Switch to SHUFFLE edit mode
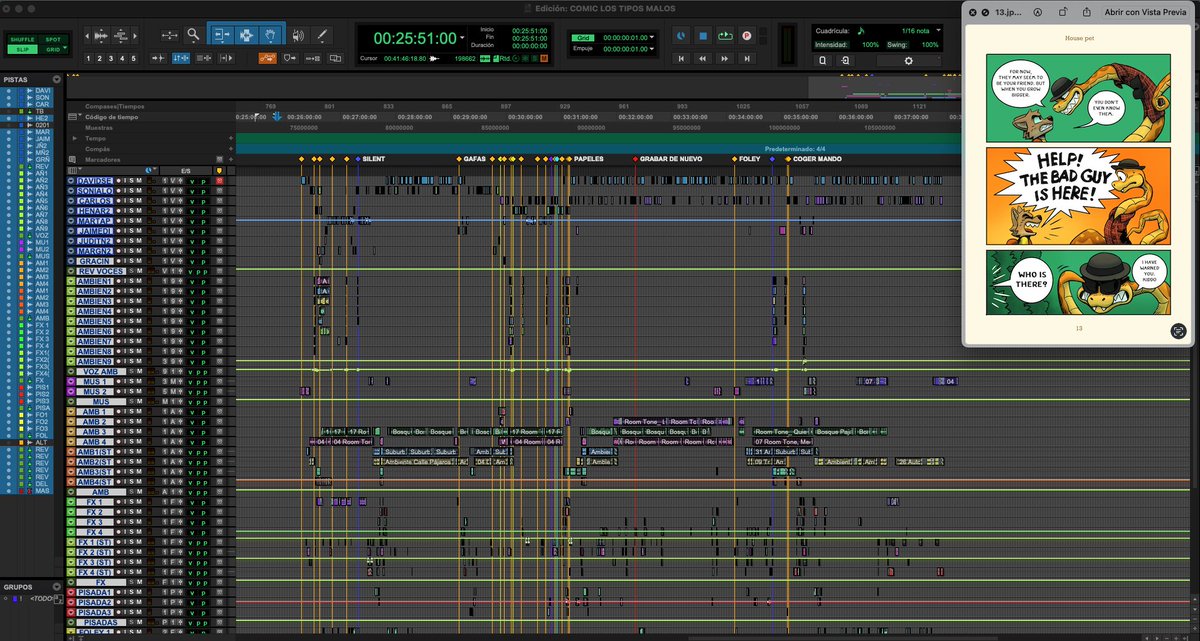1200x641 pixels. point(22,41)
